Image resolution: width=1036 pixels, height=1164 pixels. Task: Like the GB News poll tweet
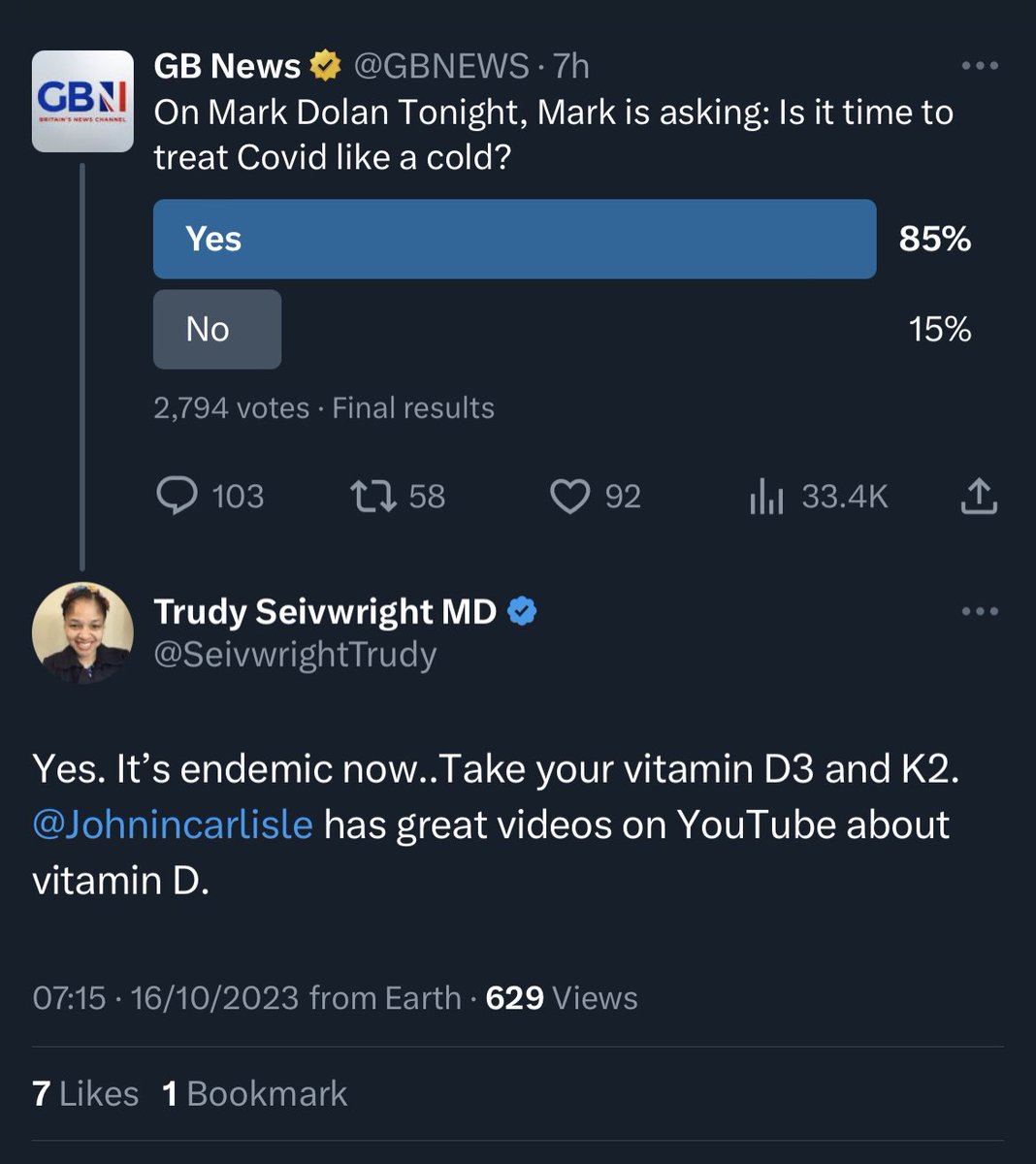tap(569, 497)
